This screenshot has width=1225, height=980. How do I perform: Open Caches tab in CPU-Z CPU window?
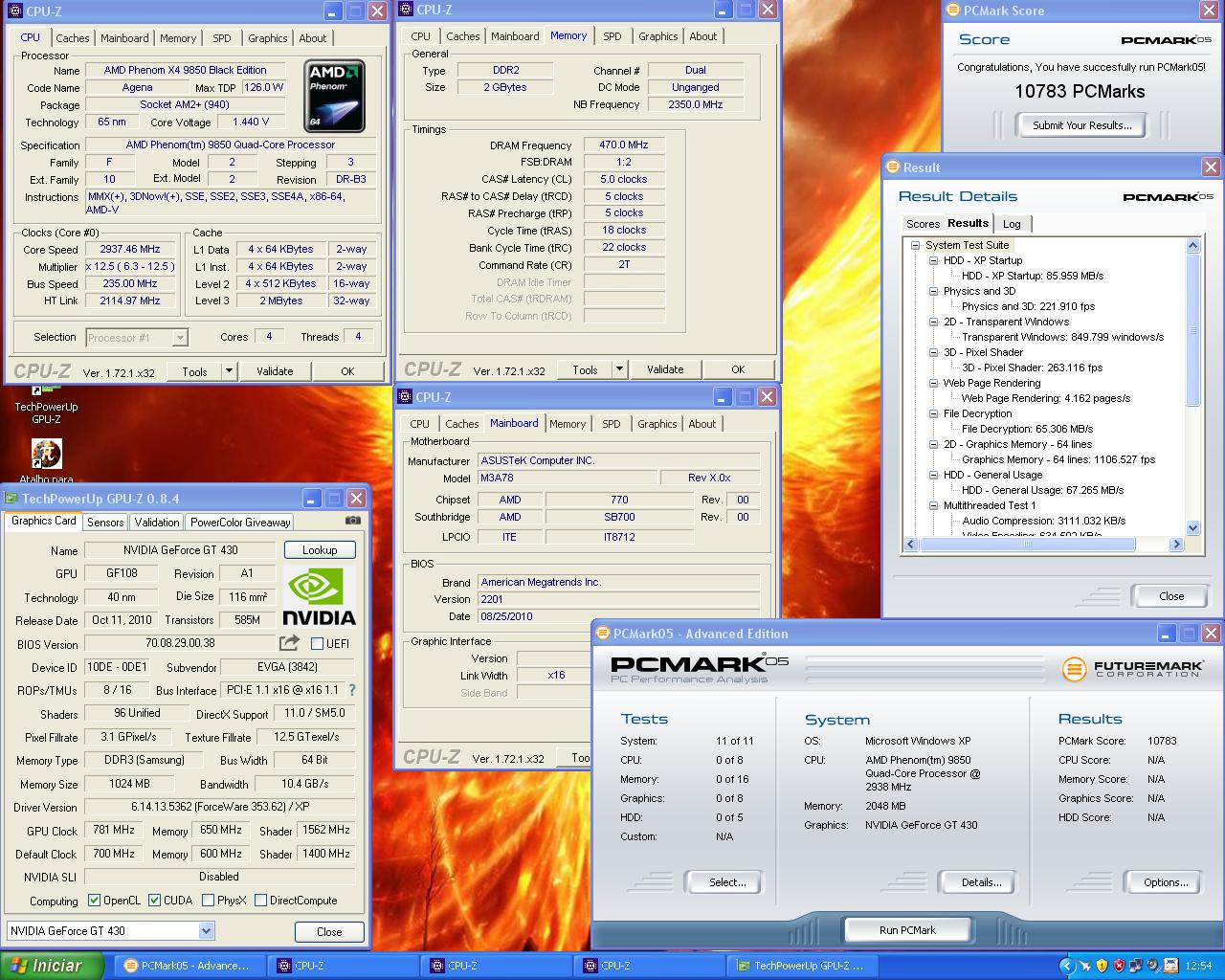click(73, 38)
